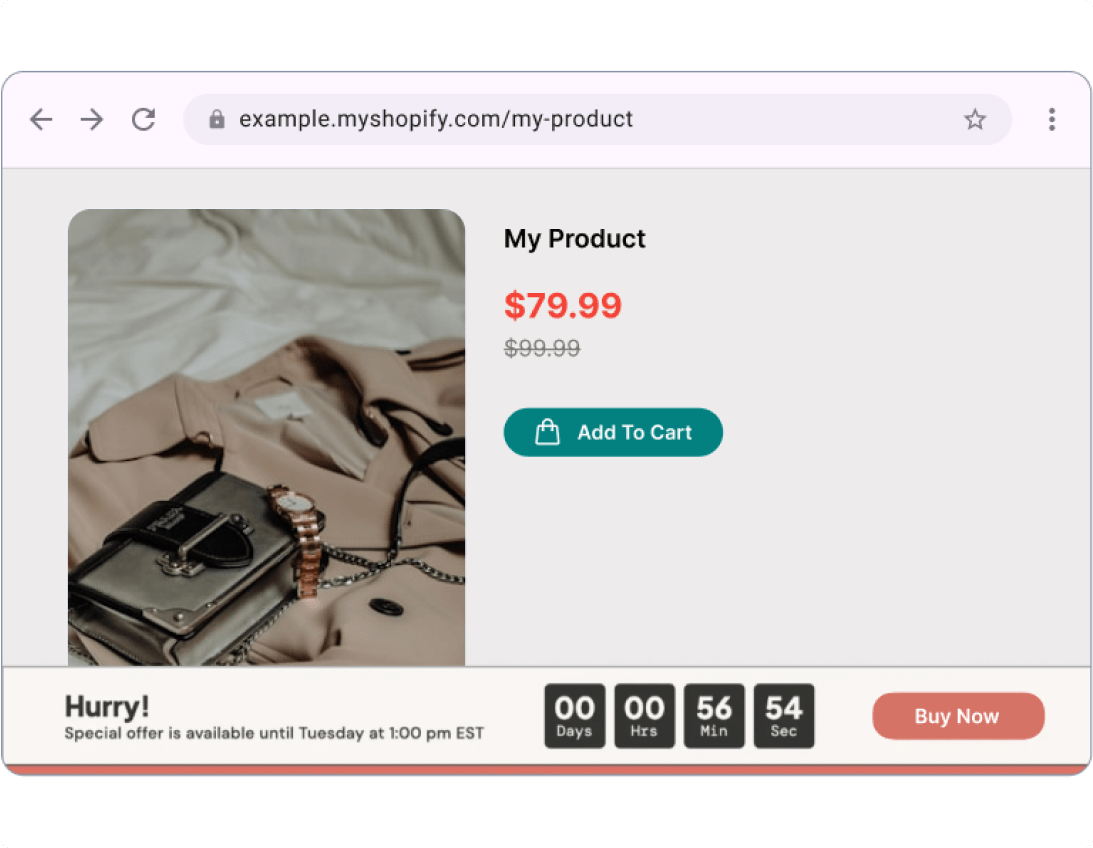Screen dimensions: 1093x848
Task: Click the special offer deadline text
Action: tap(274, 733)
